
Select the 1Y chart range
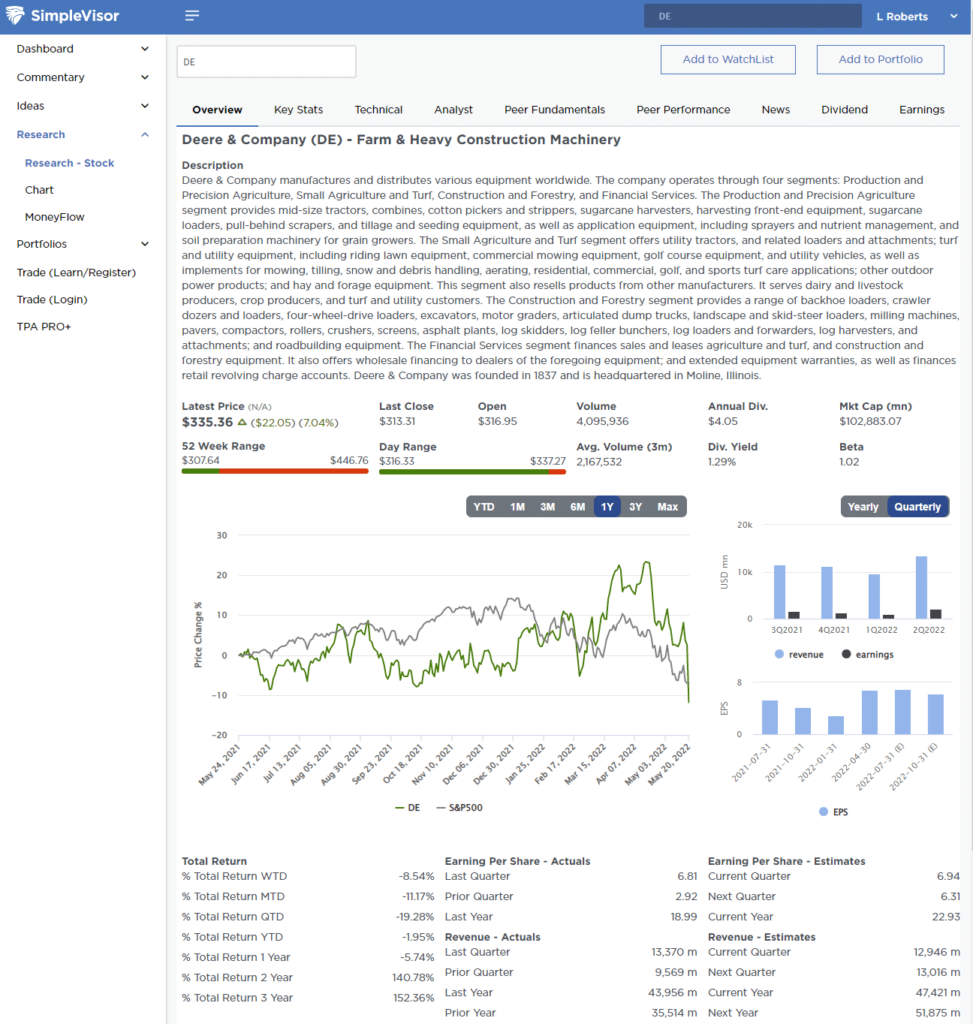607,507
